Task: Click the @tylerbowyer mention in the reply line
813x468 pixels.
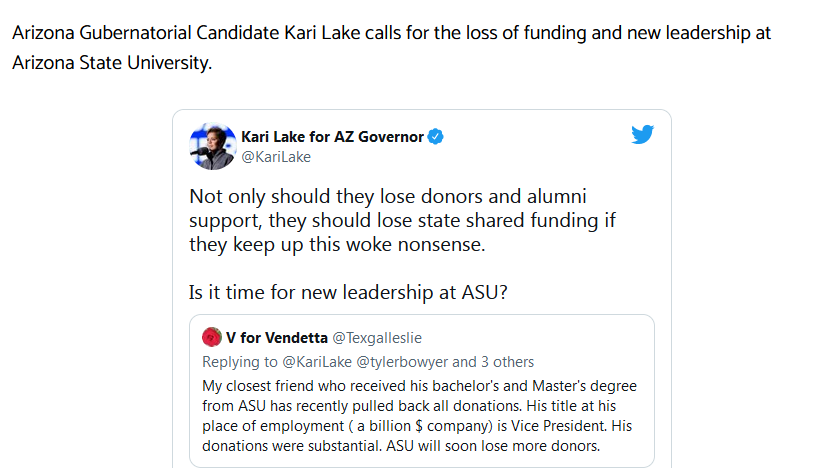Action: (402, 362)
